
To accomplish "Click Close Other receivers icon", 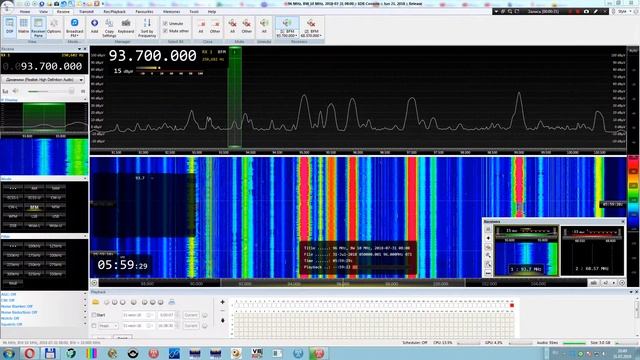I will [x=215, y=27].
